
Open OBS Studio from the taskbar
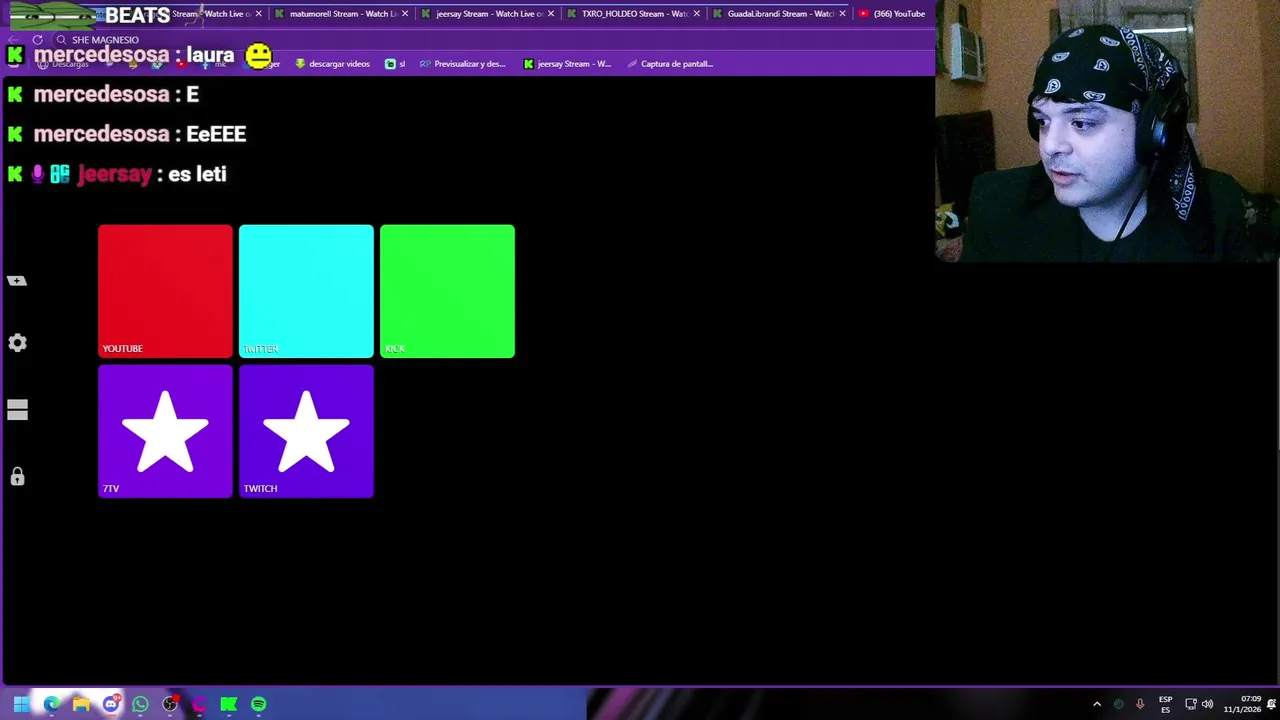(170, 704)
